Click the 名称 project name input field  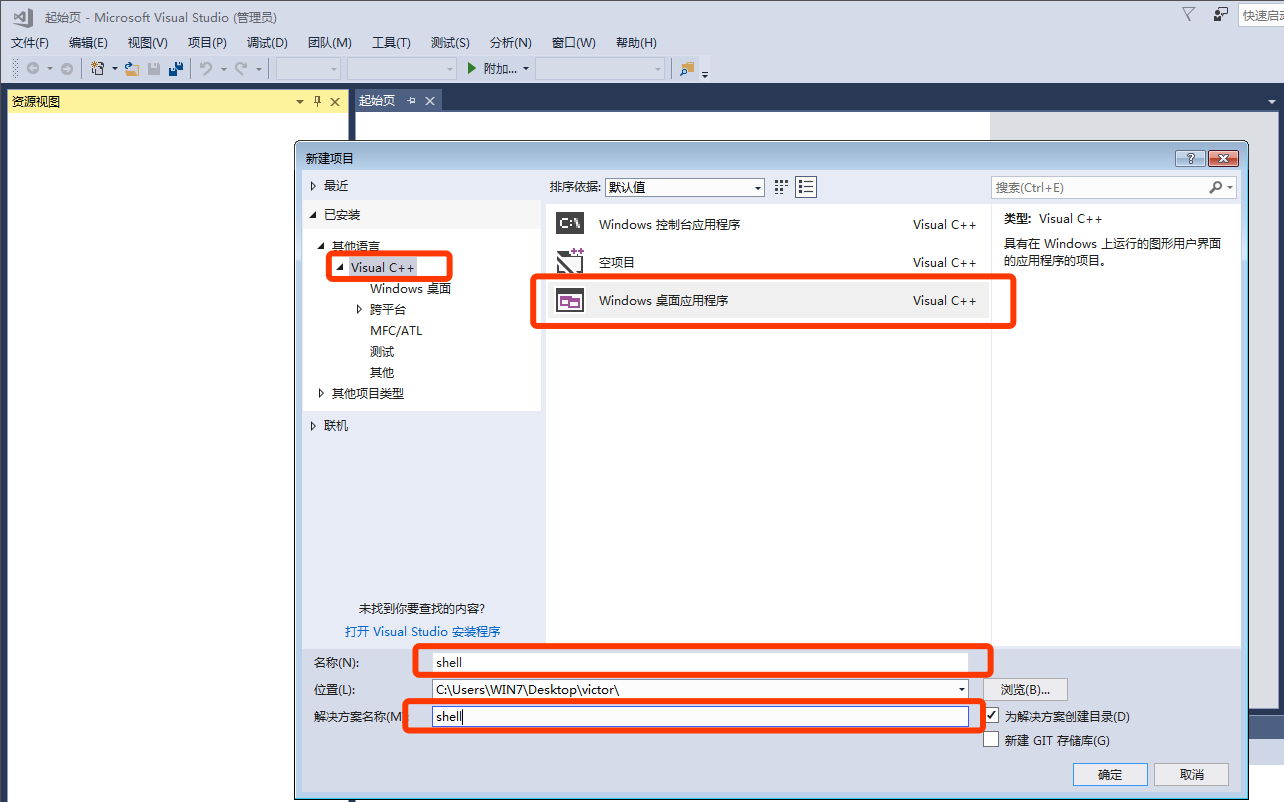pos(700,662)
